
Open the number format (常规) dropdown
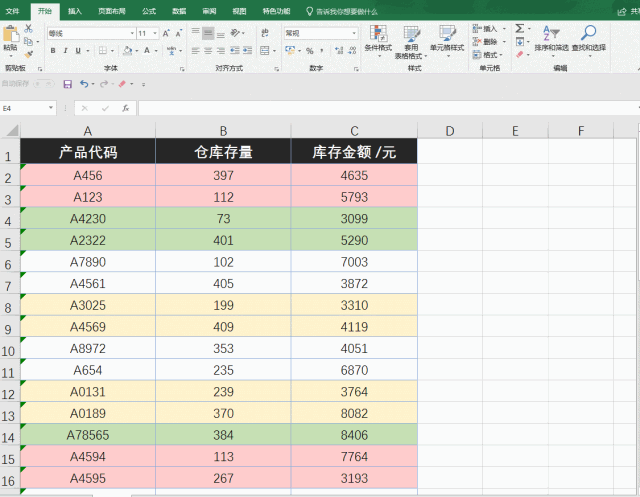(x=354, y=33)
